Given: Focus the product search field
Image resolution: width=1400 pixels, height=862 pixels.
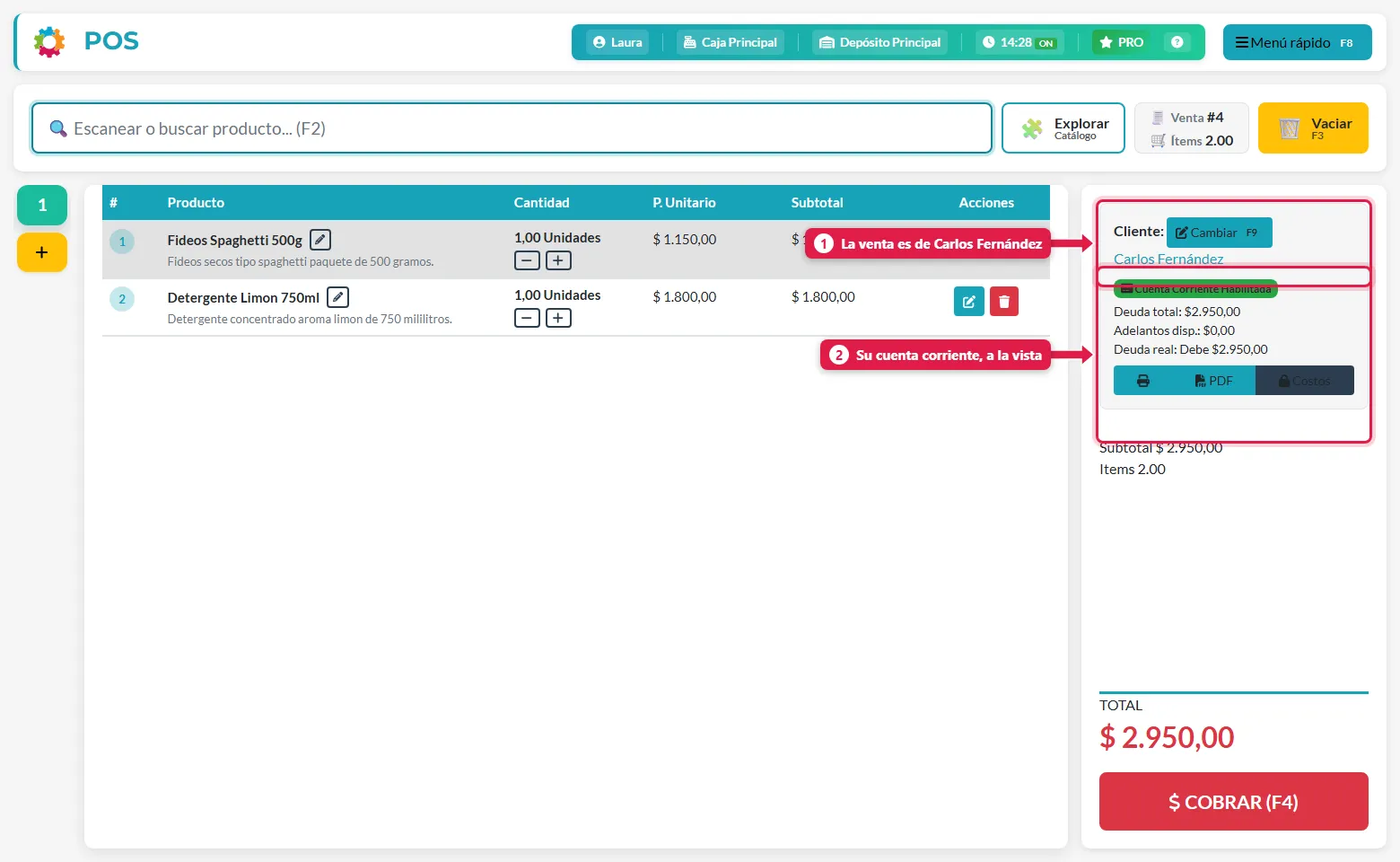Looking at the screenshot, I should point(512,128).
